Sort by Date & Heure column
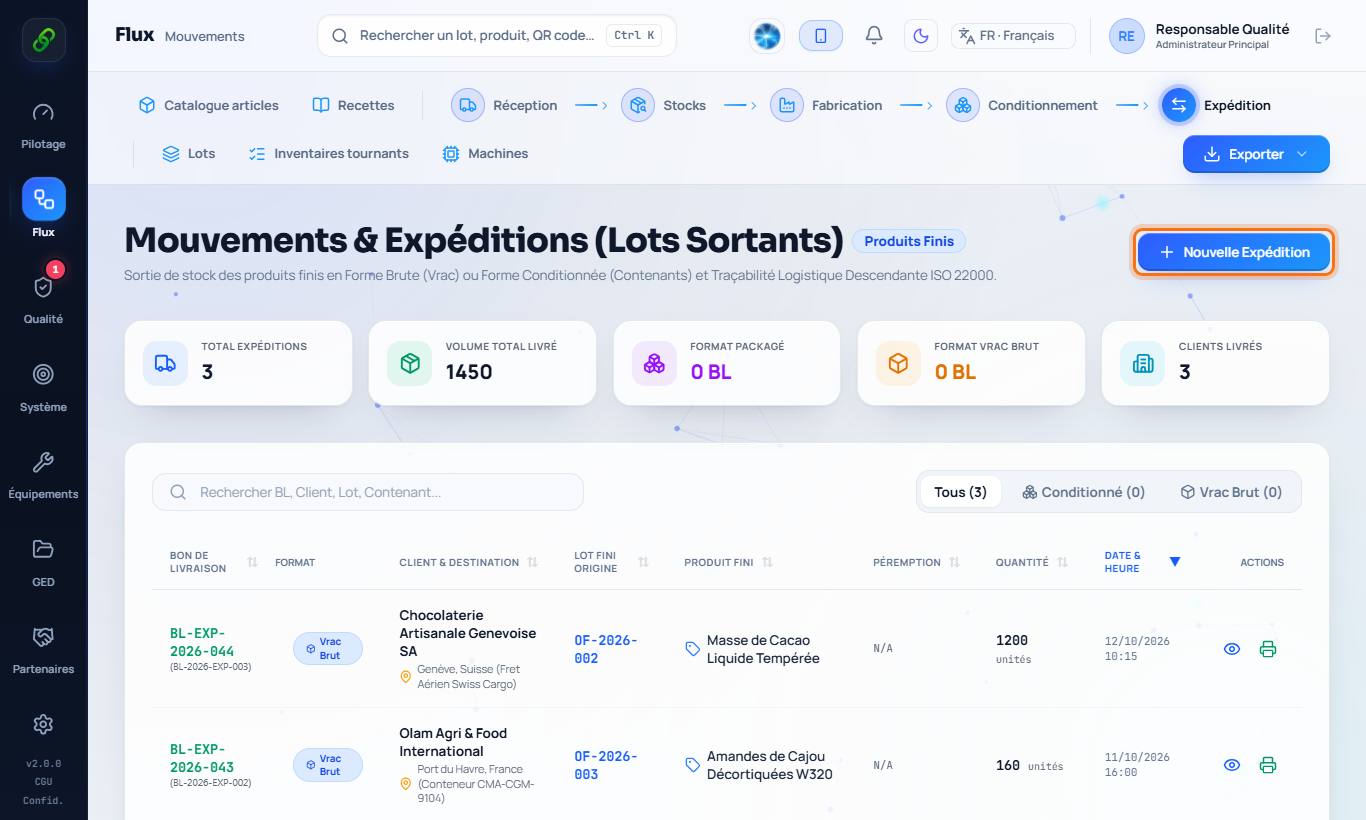Screen dimensions: 1366x820 [x=1142, y=562]
